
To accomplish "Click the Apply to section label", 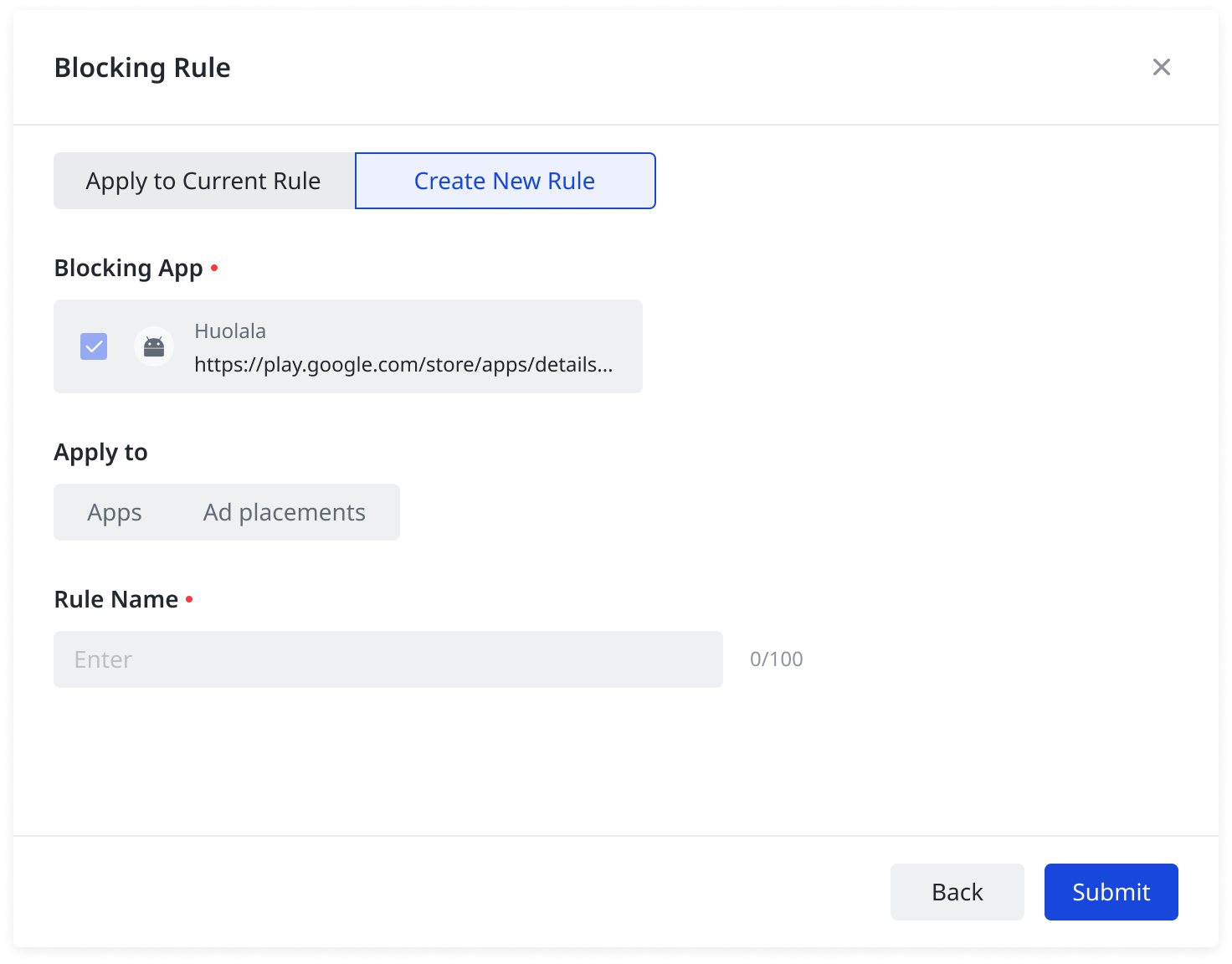I will pos(101,453).
